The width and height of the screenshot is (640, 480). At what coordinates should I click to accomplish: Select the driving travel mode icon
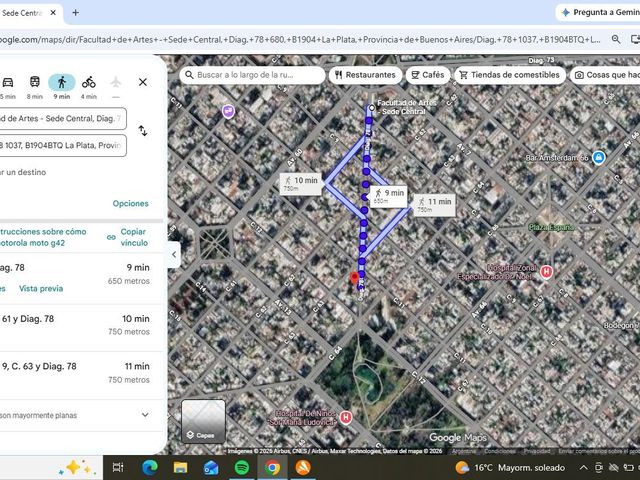click(8, 82)
